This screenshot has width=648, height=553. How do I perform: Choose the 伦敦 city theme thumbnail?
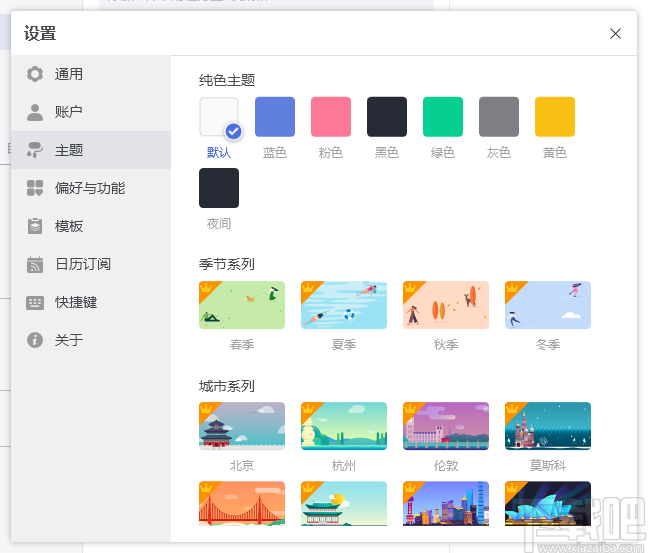(x=446, y=426)
